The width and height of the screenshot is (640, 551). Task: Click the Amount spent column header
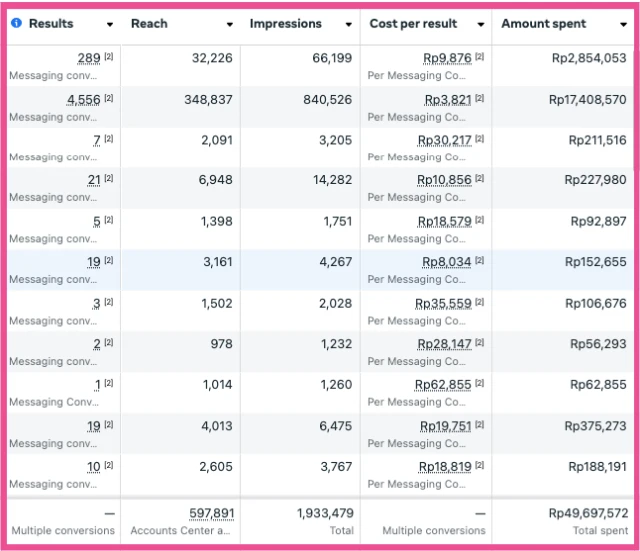click(544, 24)
